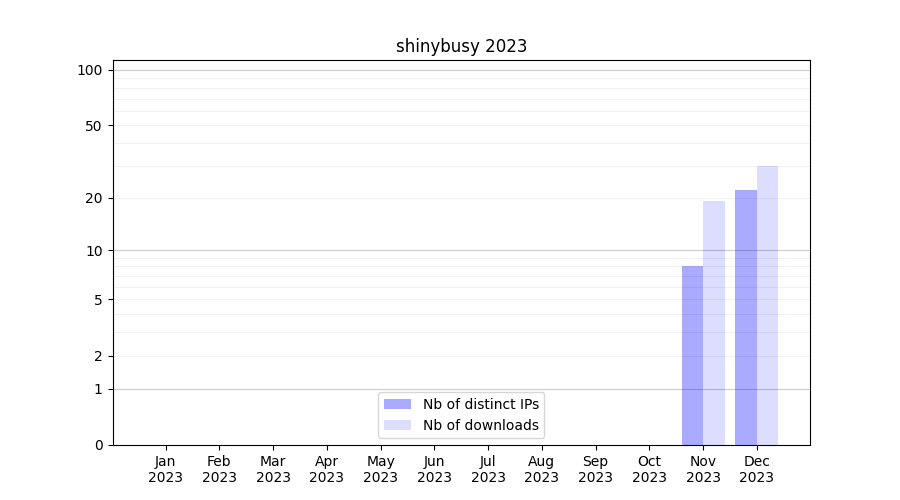
Task: Click the 100 y-axis tick label
Action: coord(90,70)
